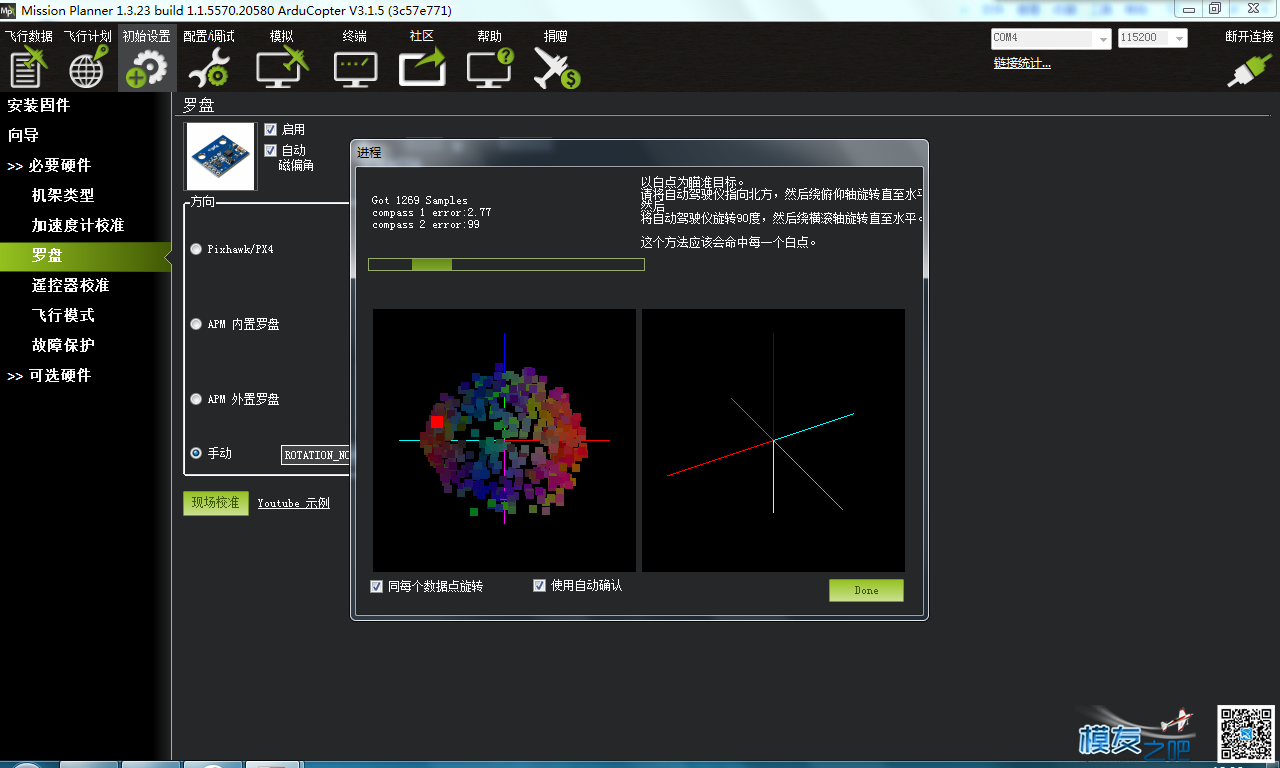Select the APM 内置罗盘 radio button

coord(196,324)
